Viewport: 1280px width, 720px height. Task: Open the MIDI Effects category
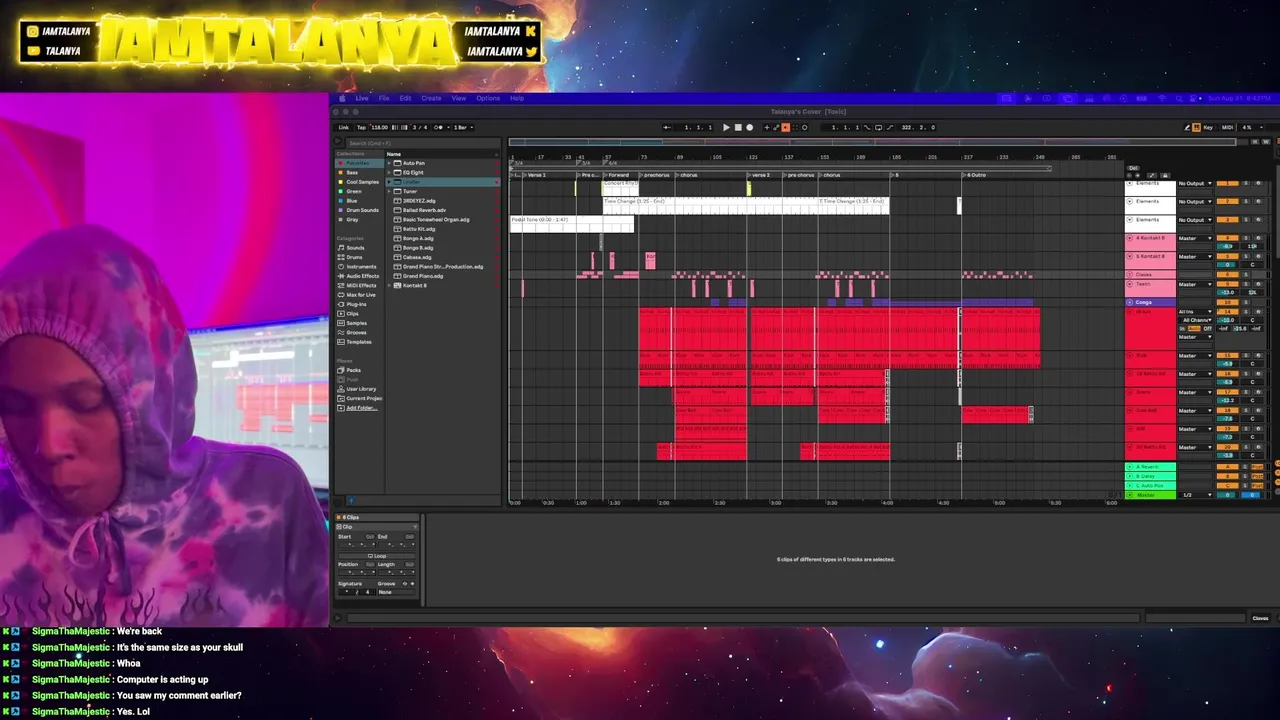(x=361, y=286)
